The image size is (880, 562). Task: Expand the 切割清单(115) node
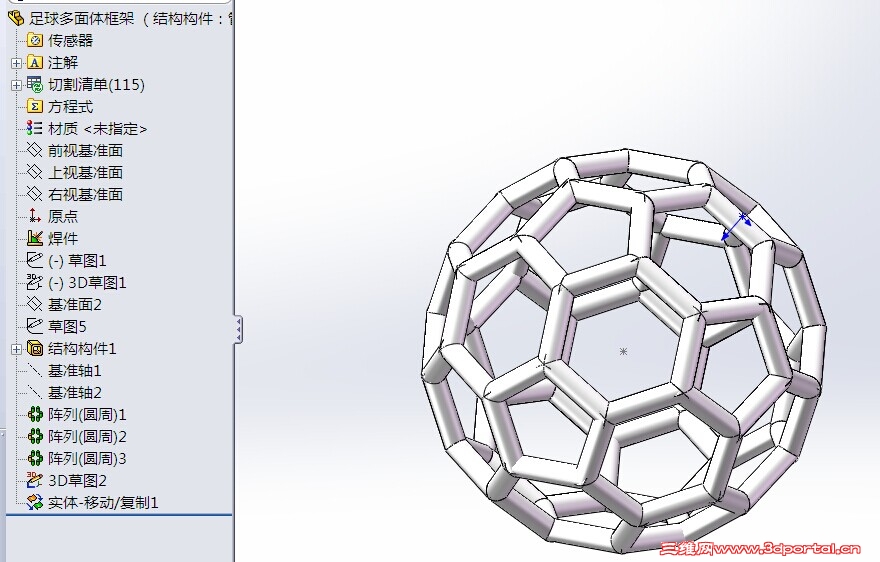coord(16,85)
